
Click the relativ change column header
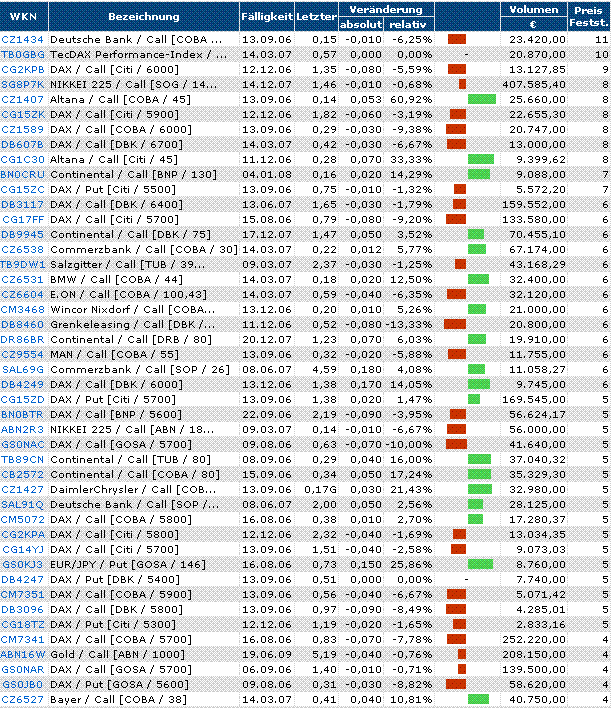coord(408,24)
